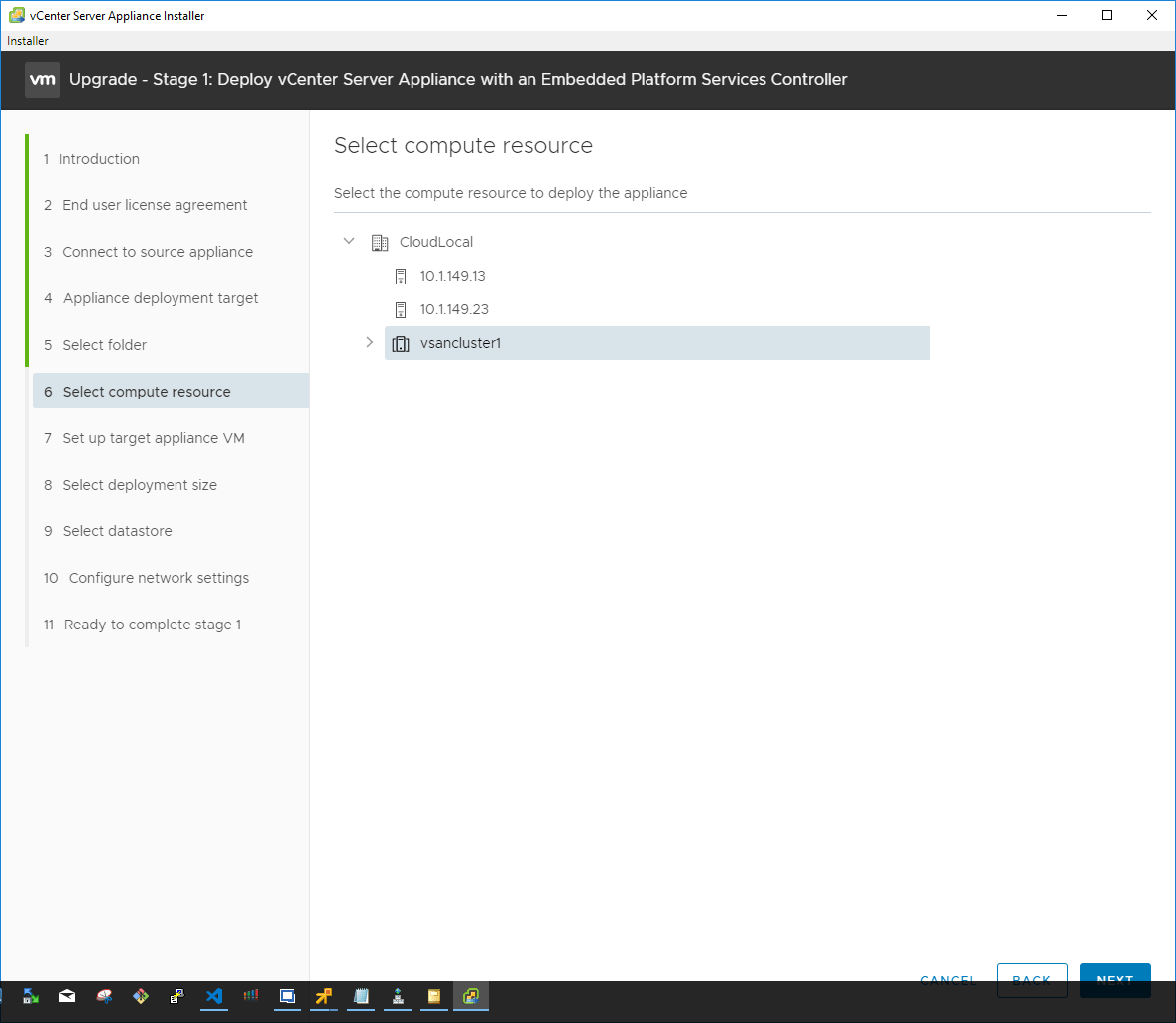Go to Connect to source appliance step
1176x1023 pixels.
[148, 252]
